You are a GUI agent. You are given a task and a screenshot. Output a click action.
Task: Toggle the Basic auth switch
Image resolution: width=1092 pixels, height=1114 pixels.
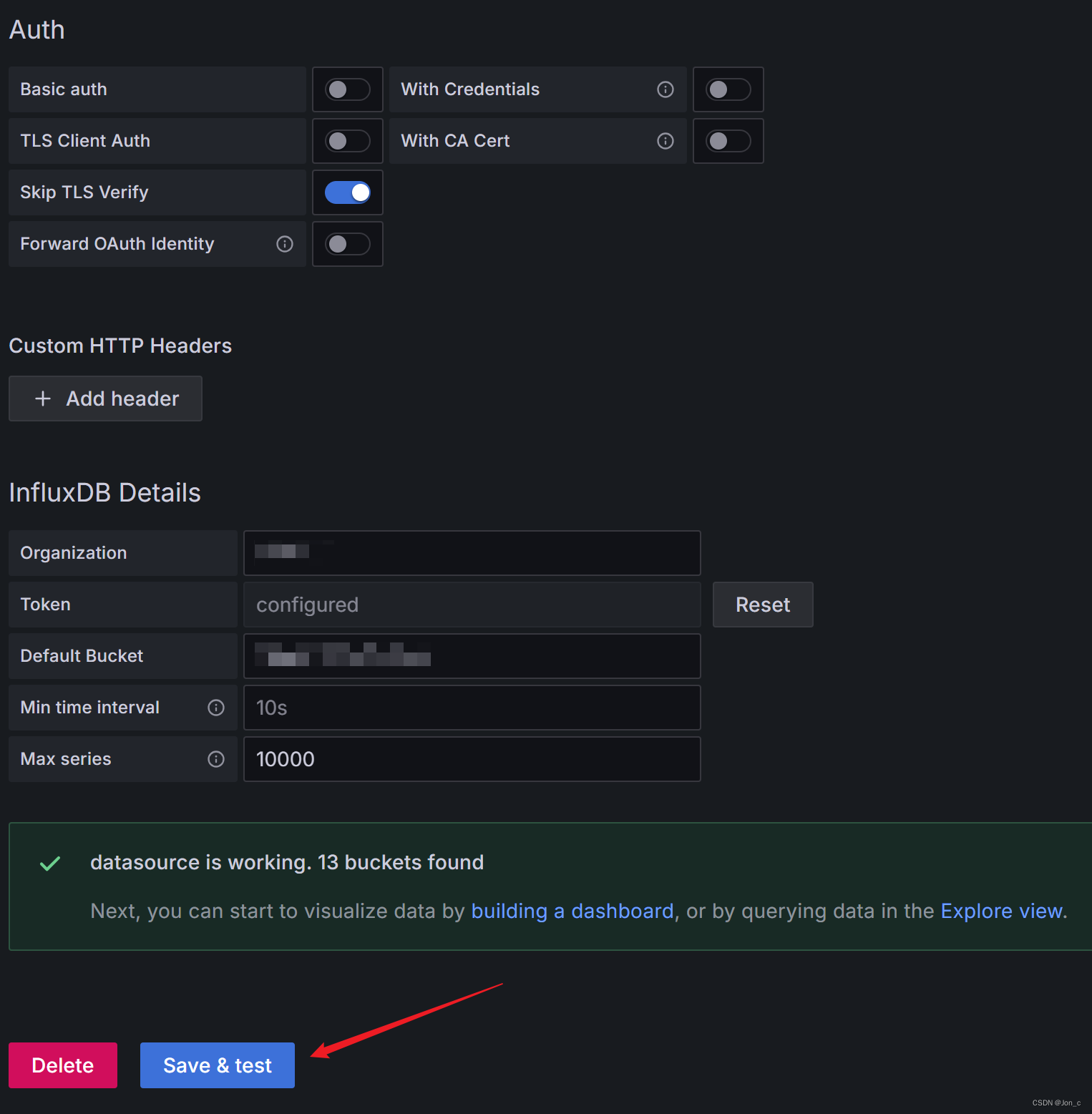click(x=348, y=89)
